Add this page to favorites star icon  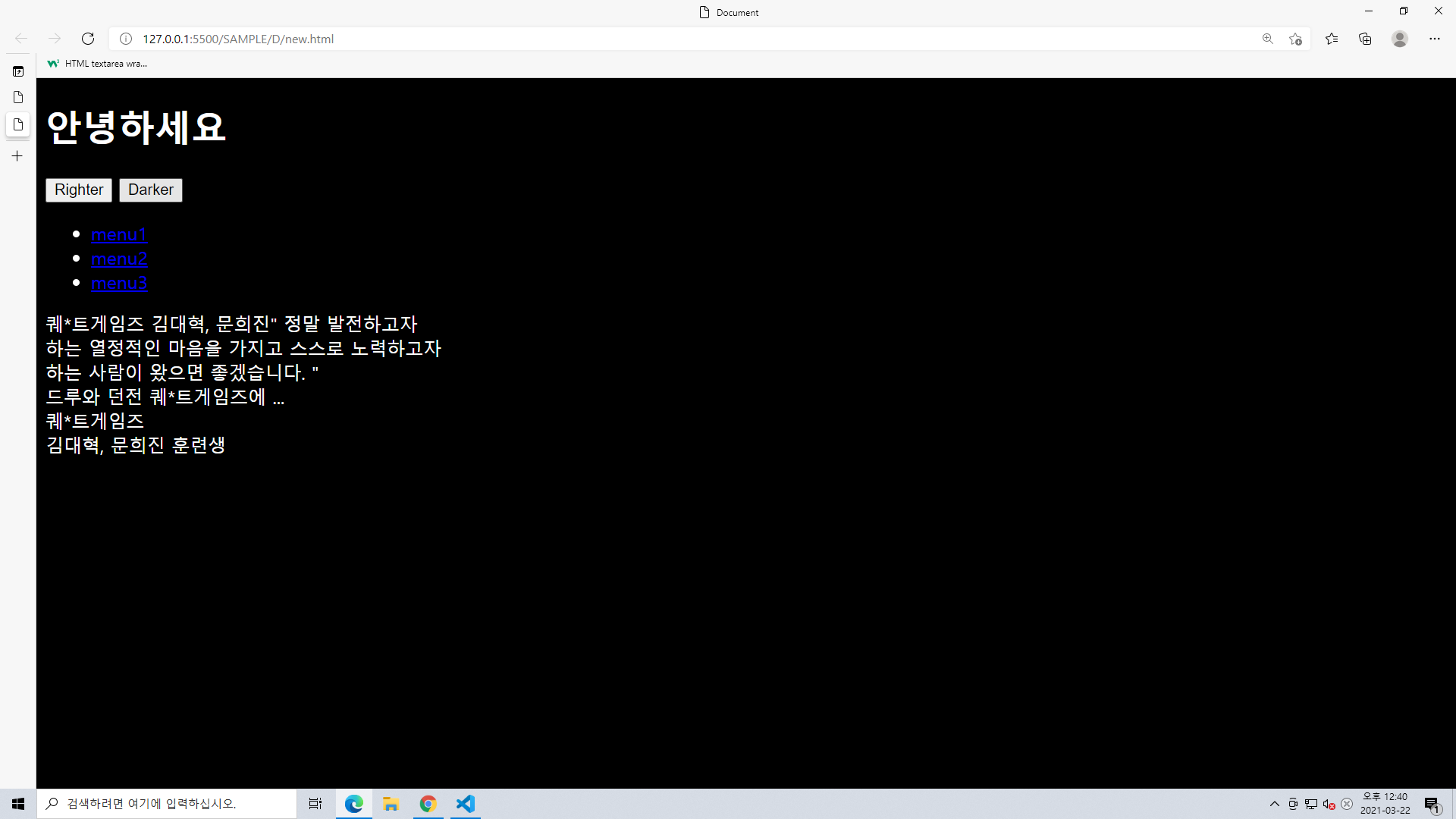click(x=1295, y=39)
